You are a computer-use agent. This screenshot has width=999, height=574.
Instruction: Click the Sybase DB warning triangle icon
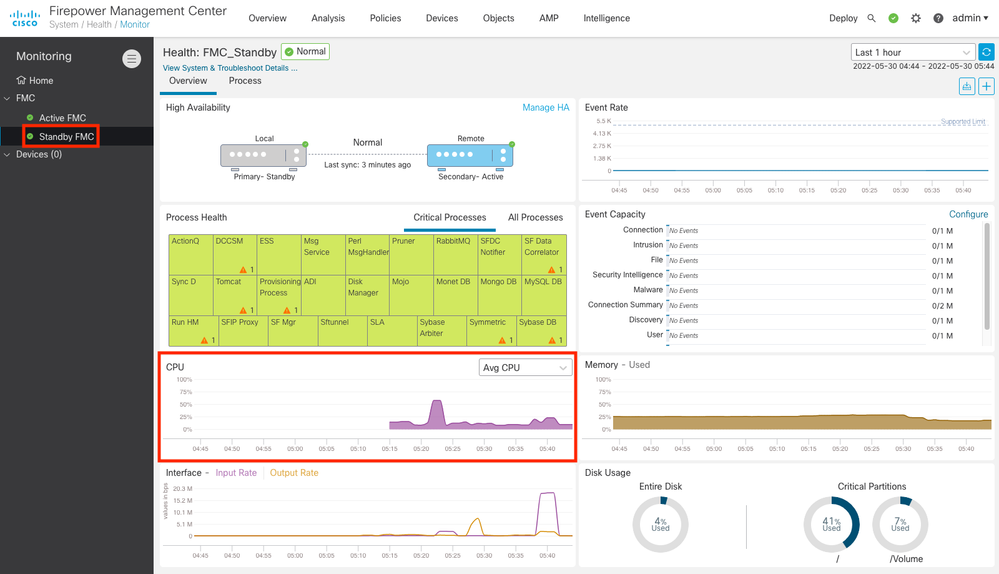pos(552,340)
